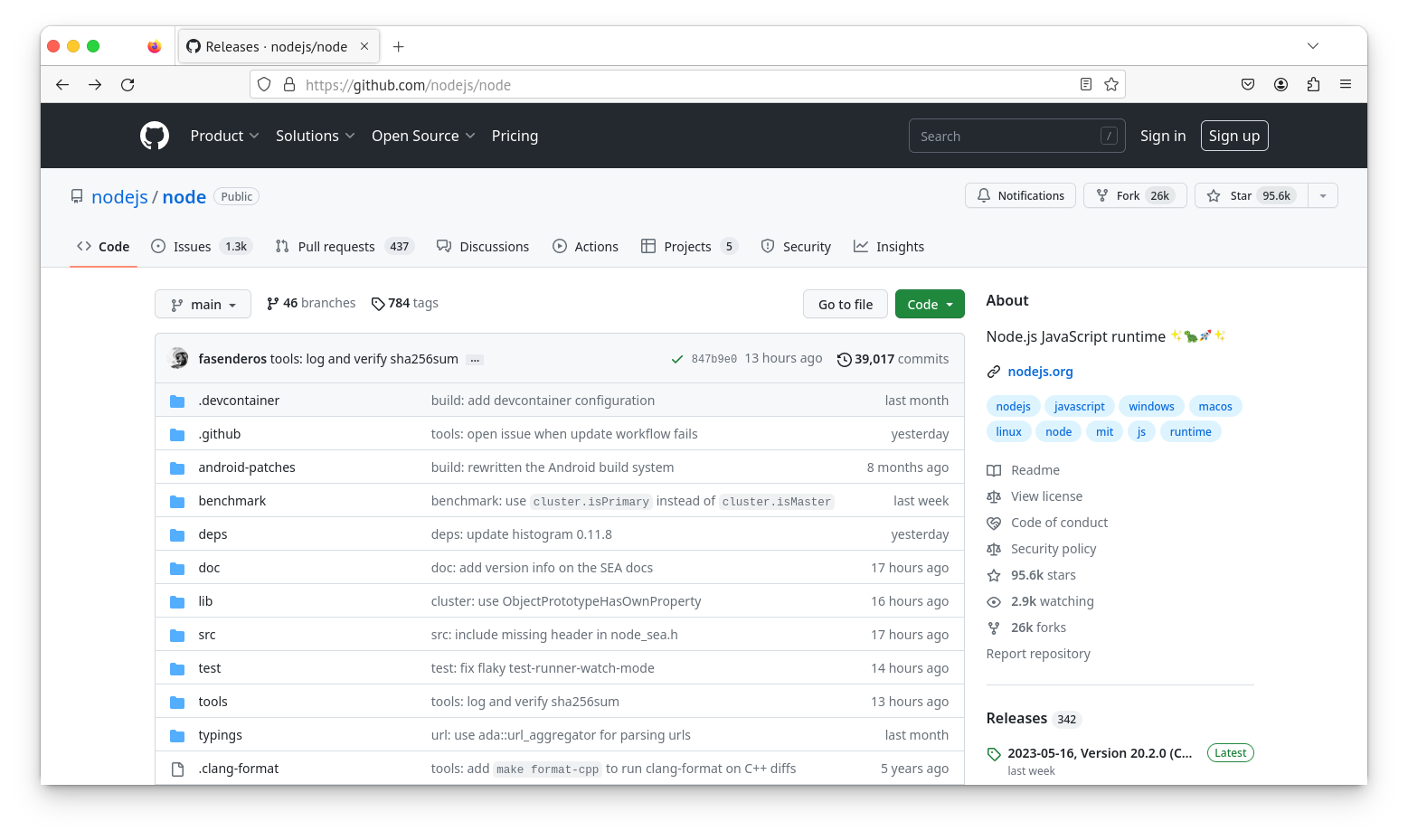Click the runtime topic tag
The image size is (1408, 840).
[x=1190, y=432]
